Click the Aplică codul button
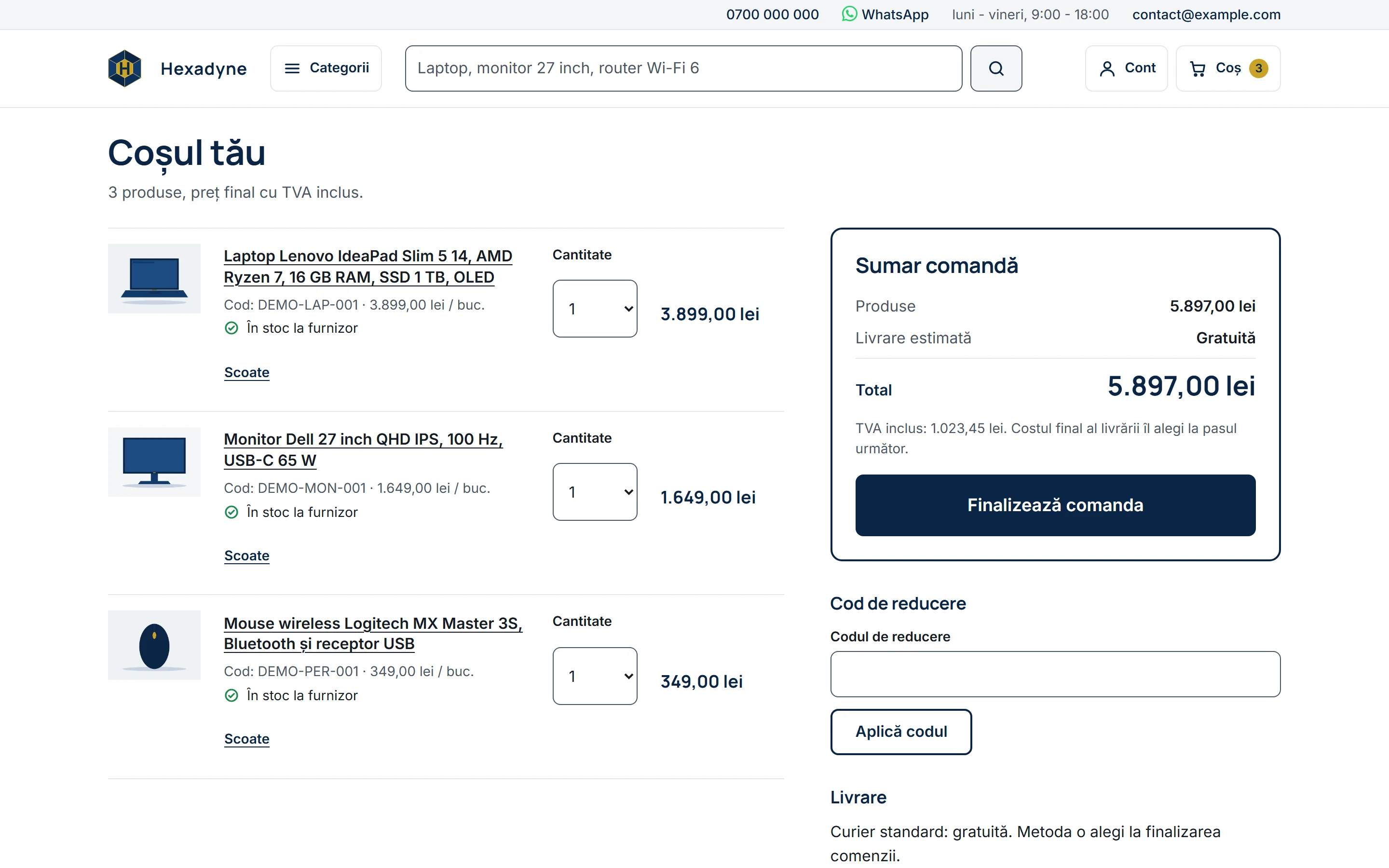Image resolution: width=1389 pixels, height=868 pixels. [901, 732]
